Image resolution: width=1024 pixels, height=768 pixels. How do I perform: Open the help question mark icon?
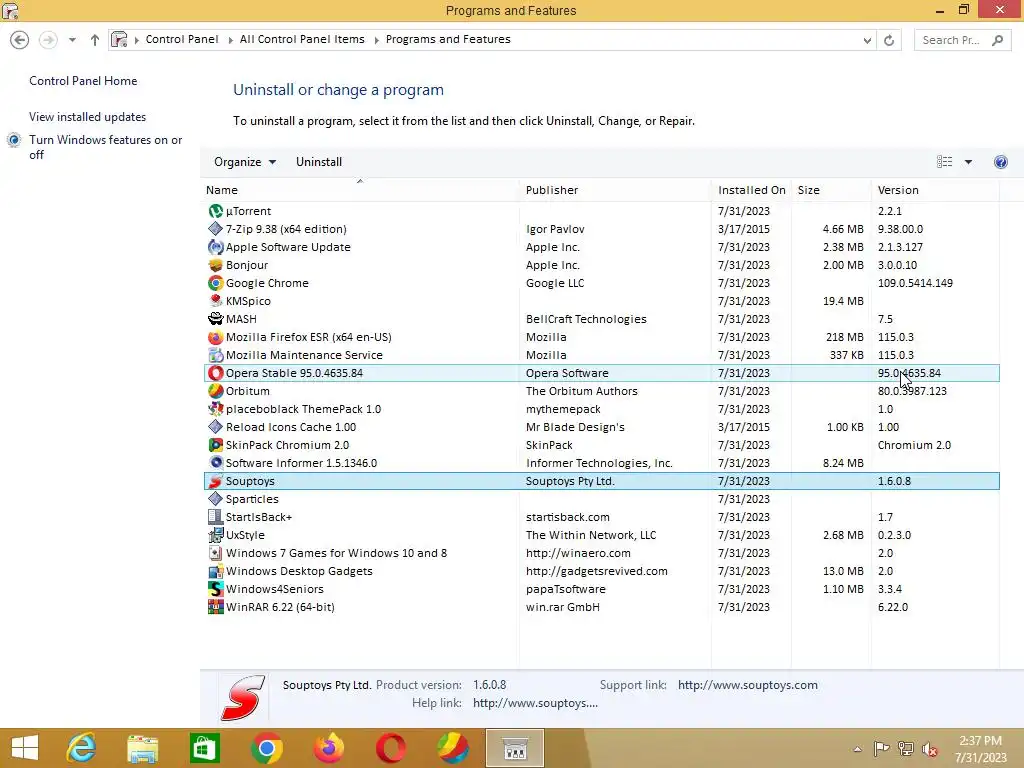click(1000, 162)
